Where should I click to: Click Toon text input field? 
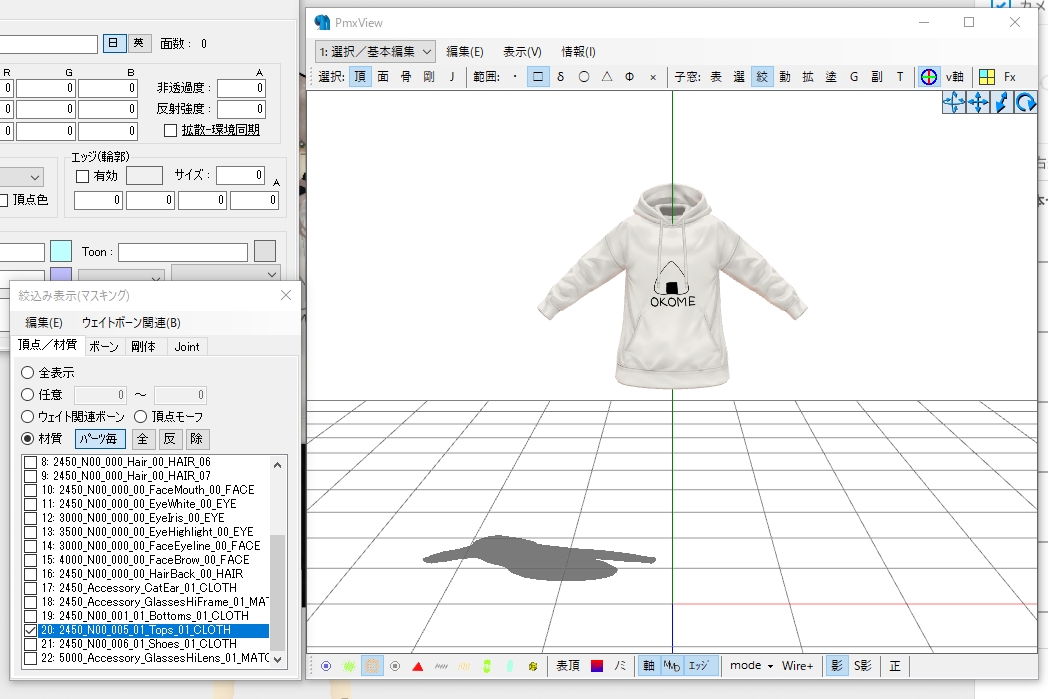pyautogui.click(x=183, y=252)
